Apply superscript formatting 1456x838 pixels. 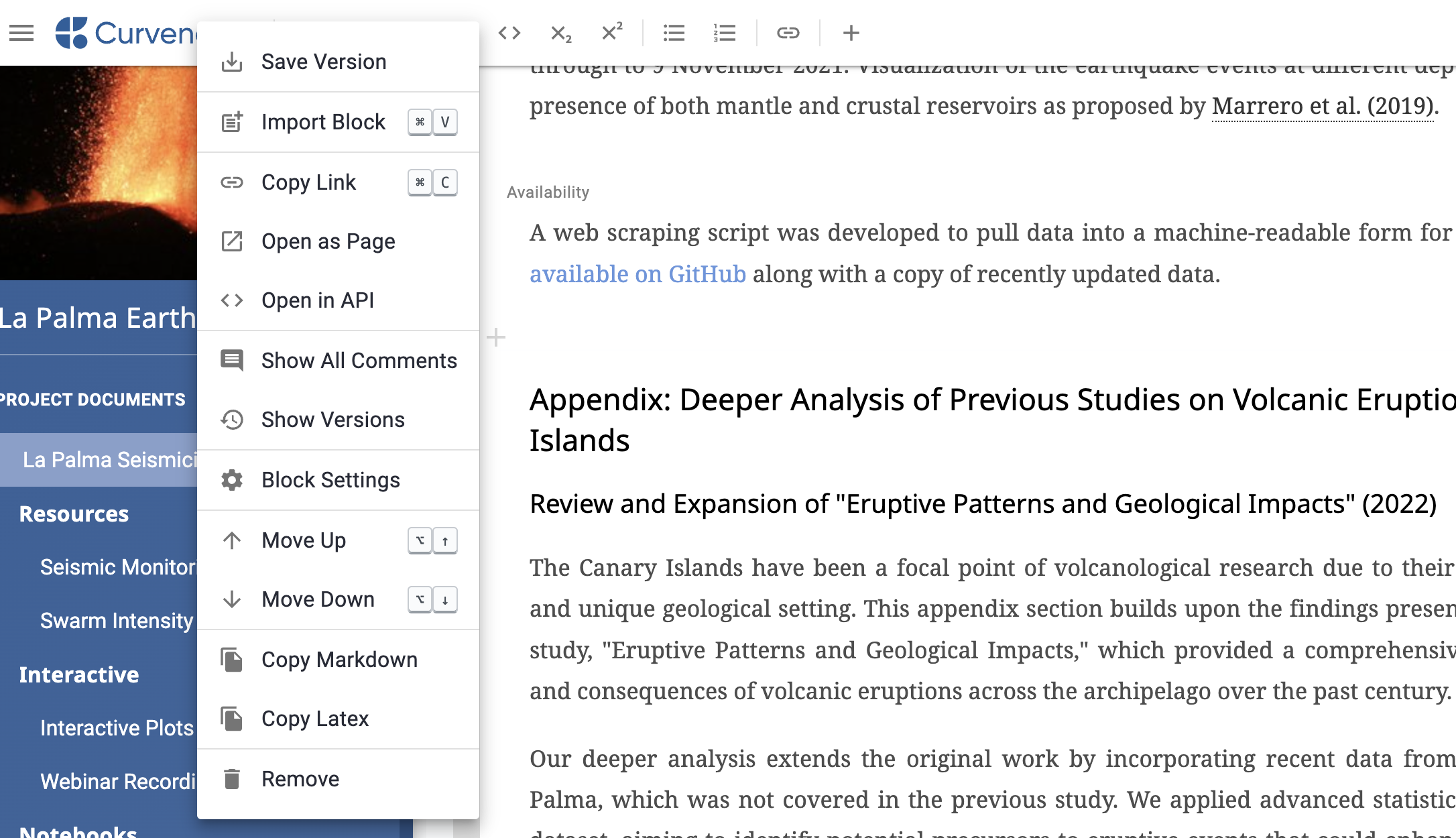click(612, 33)
